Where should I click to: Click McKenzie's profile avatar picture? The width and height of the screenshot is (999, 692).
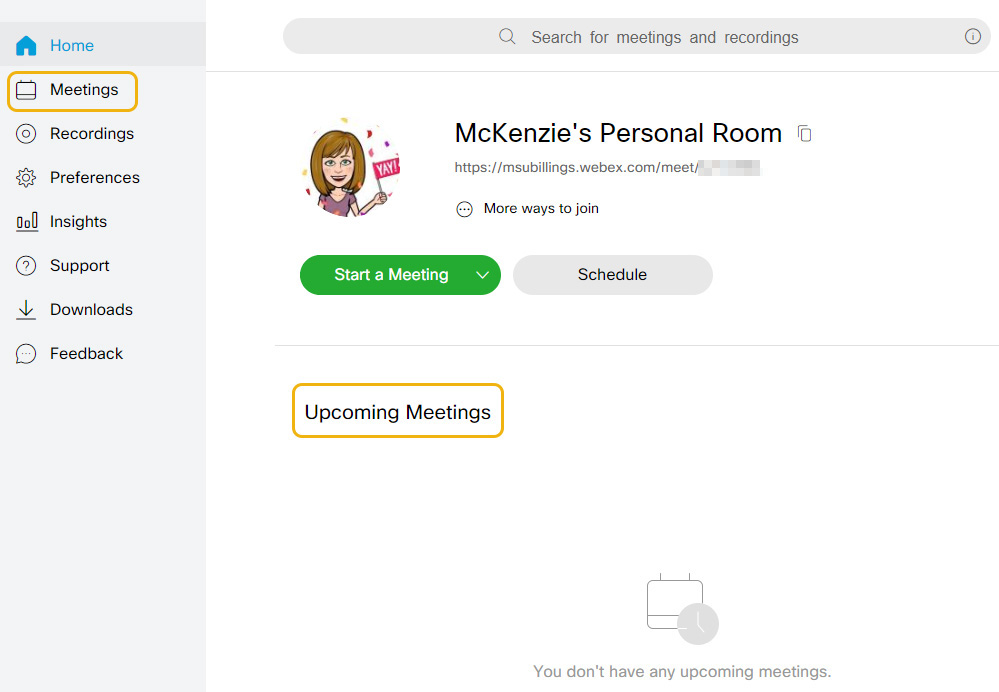352,167
